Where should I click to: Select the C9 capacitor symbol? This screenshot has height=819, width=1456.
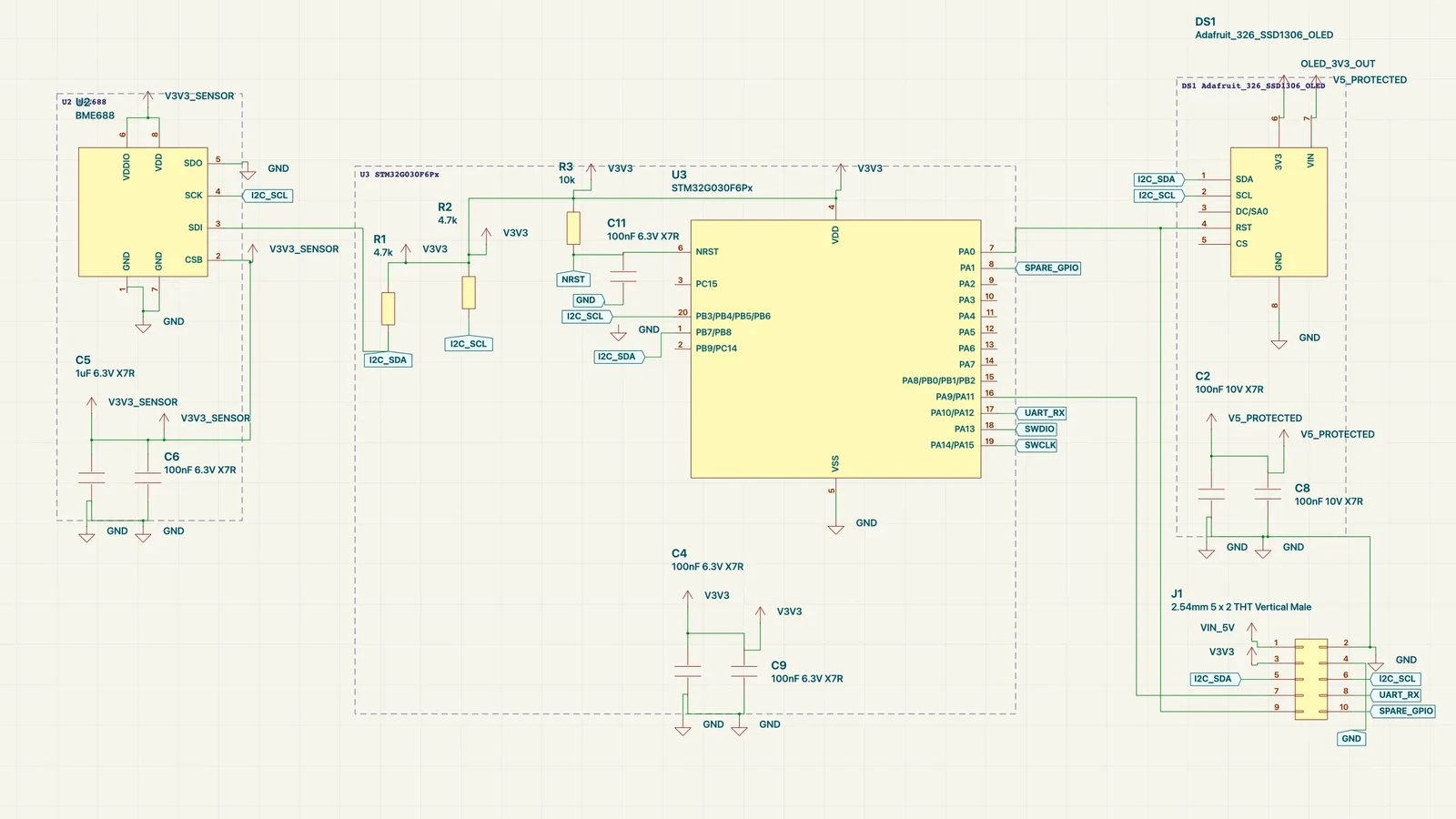click(x=744, y=672)
